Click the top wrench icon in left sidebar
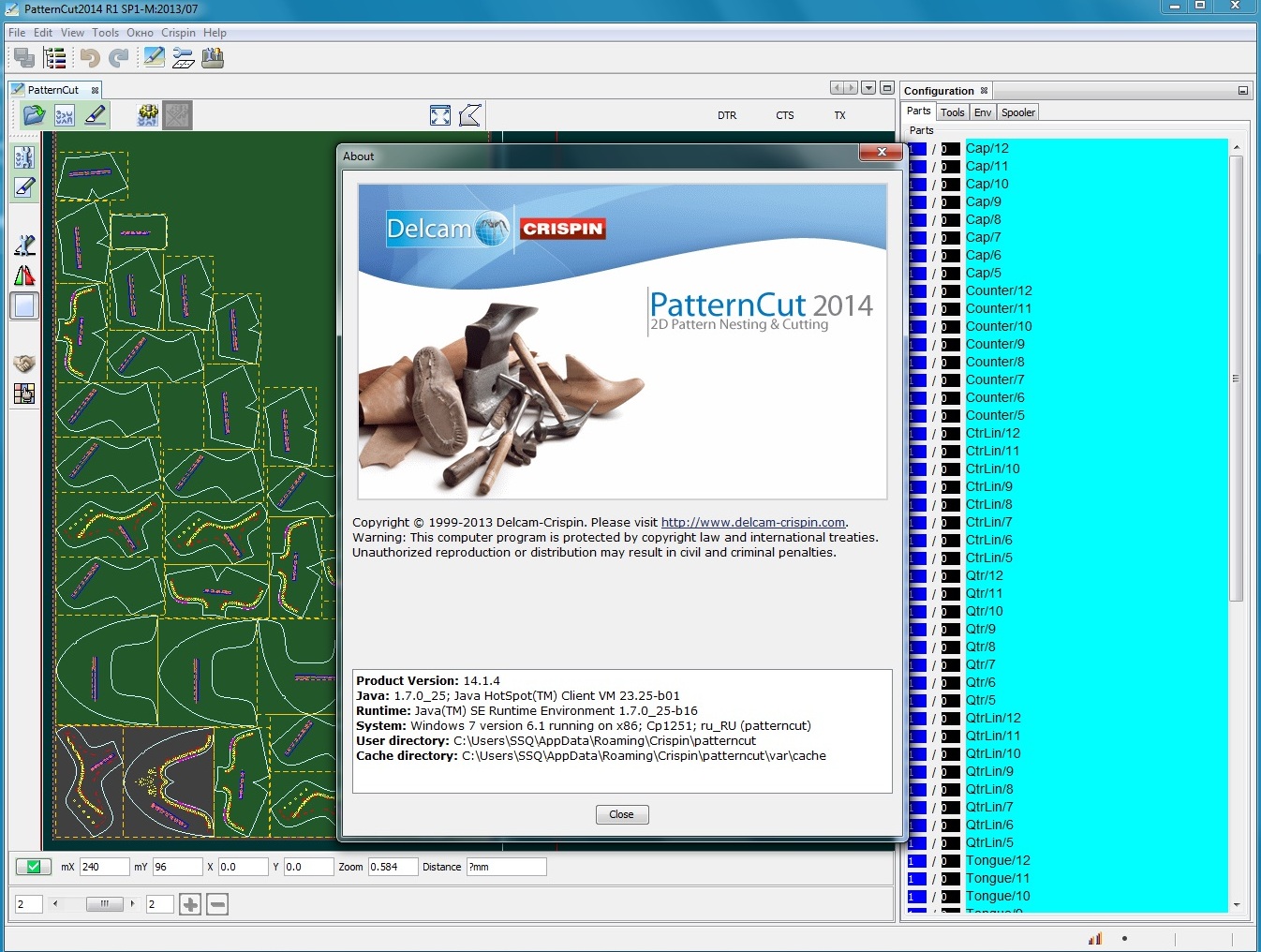This screenshot has width=1261, height=952. [x=24, y=156]
